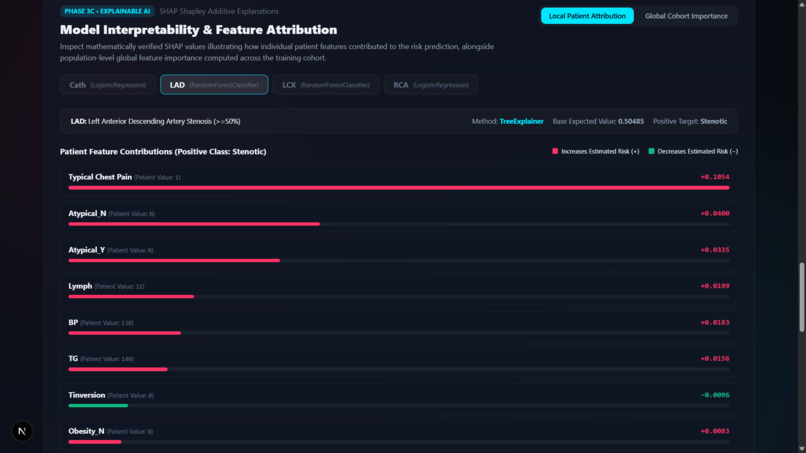The width and height of the screenshot is (806, 453).
Task: Click the Typical Chest Pain feature name
Action: pyautogui.click(x=100, y=177)
